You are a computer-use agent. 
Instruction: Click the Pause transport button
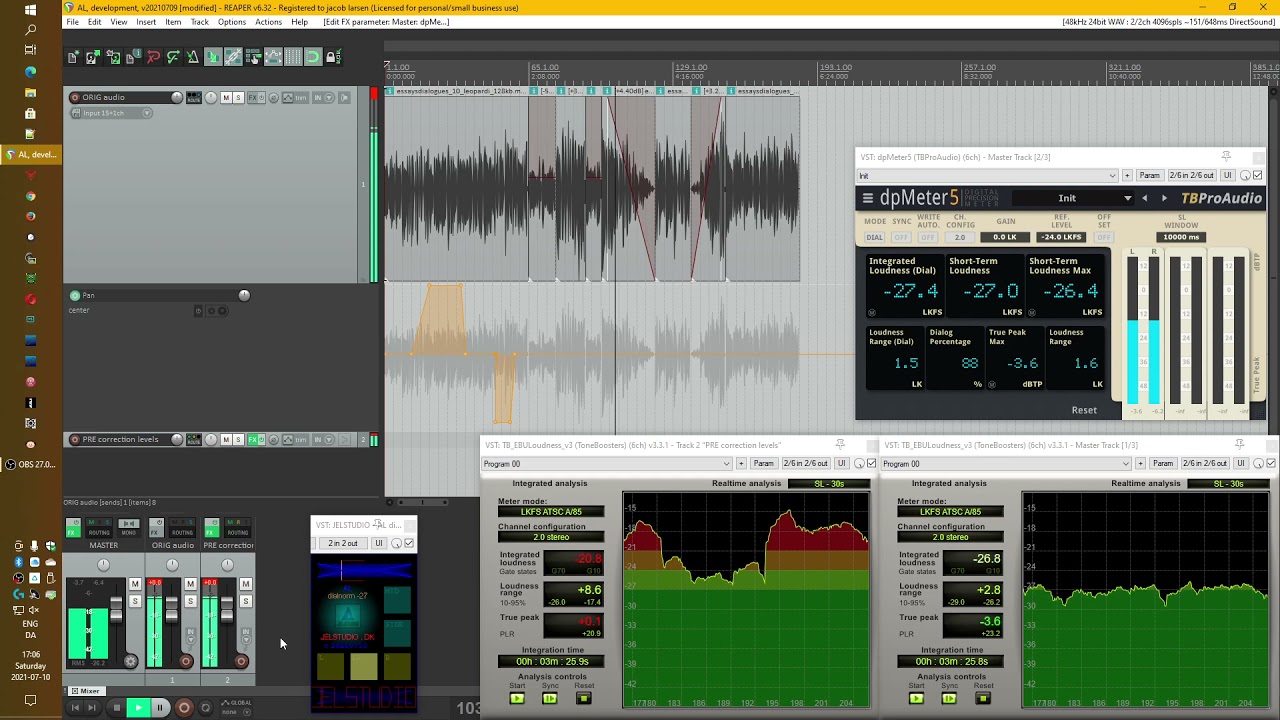(159, 708)
